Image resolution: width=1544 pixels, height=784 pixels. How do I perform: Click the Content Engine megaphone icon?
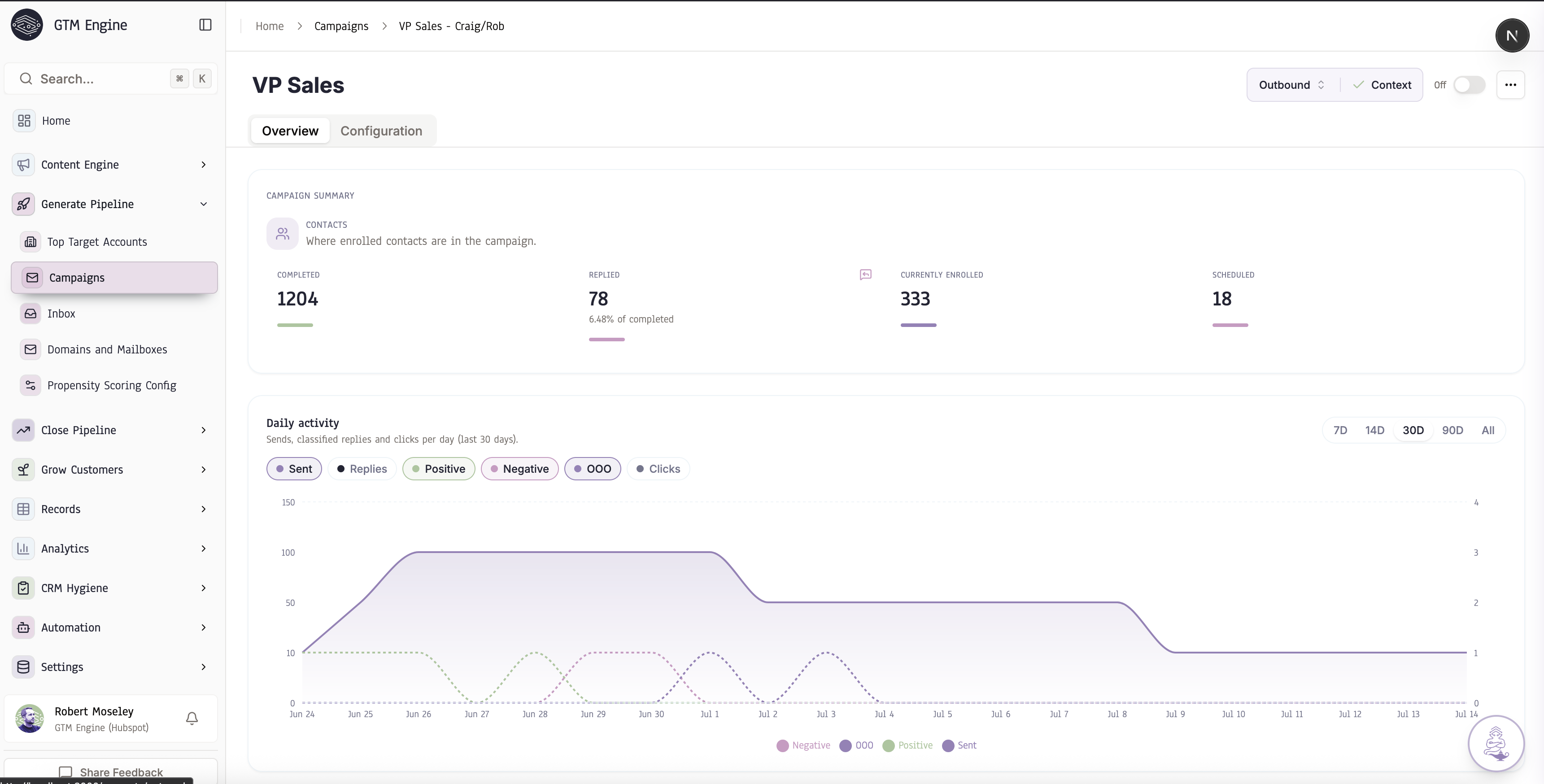[23, 165]
